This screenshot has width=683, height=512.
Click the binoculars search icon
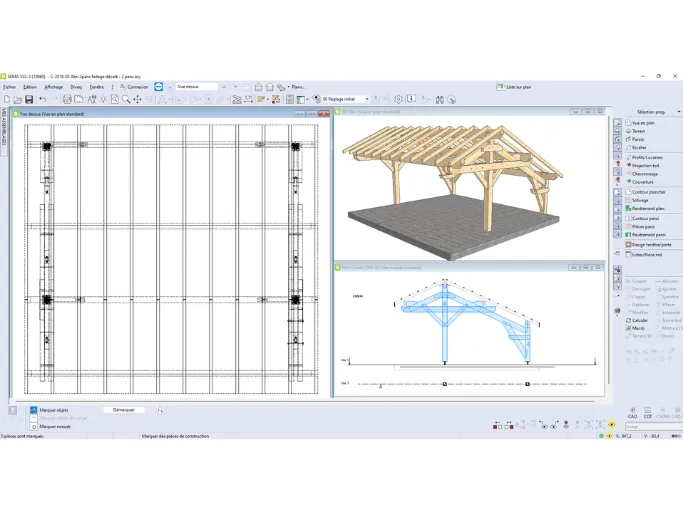[x=440, y=100]
